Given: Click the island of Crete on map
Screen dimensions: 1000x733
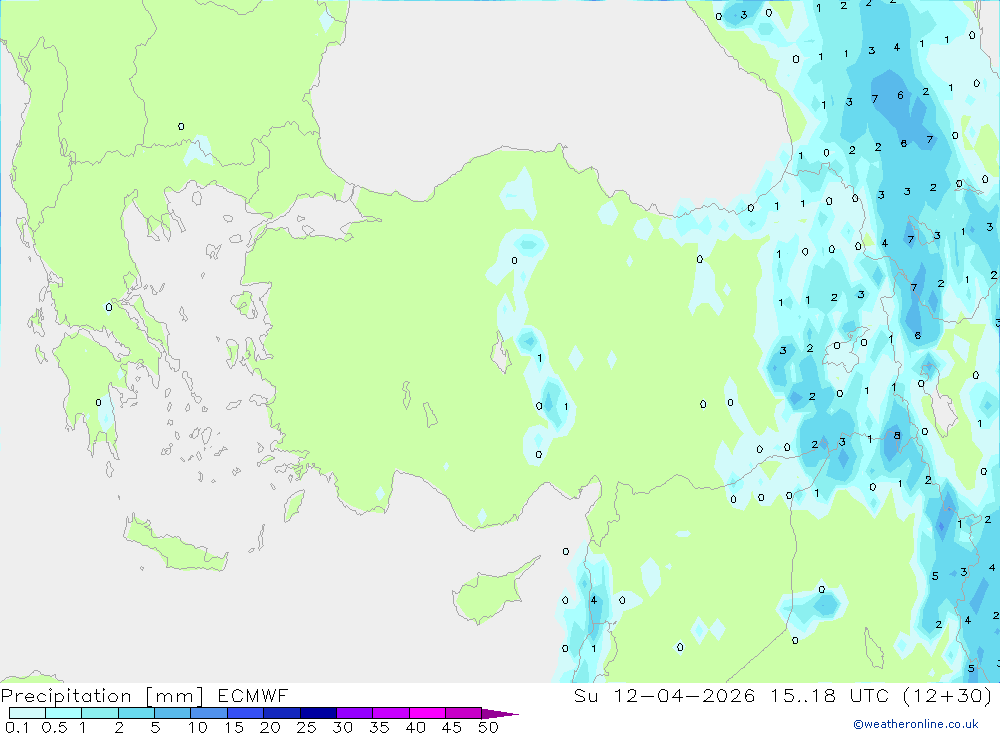Looking at the screenshot, I should pyautogui.click(x=173, y=544).
